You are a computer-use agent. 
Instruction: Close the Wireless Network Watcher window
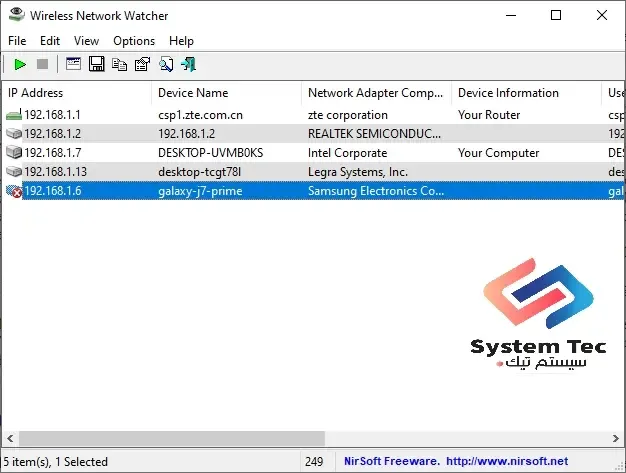click(x=602, y=15)
